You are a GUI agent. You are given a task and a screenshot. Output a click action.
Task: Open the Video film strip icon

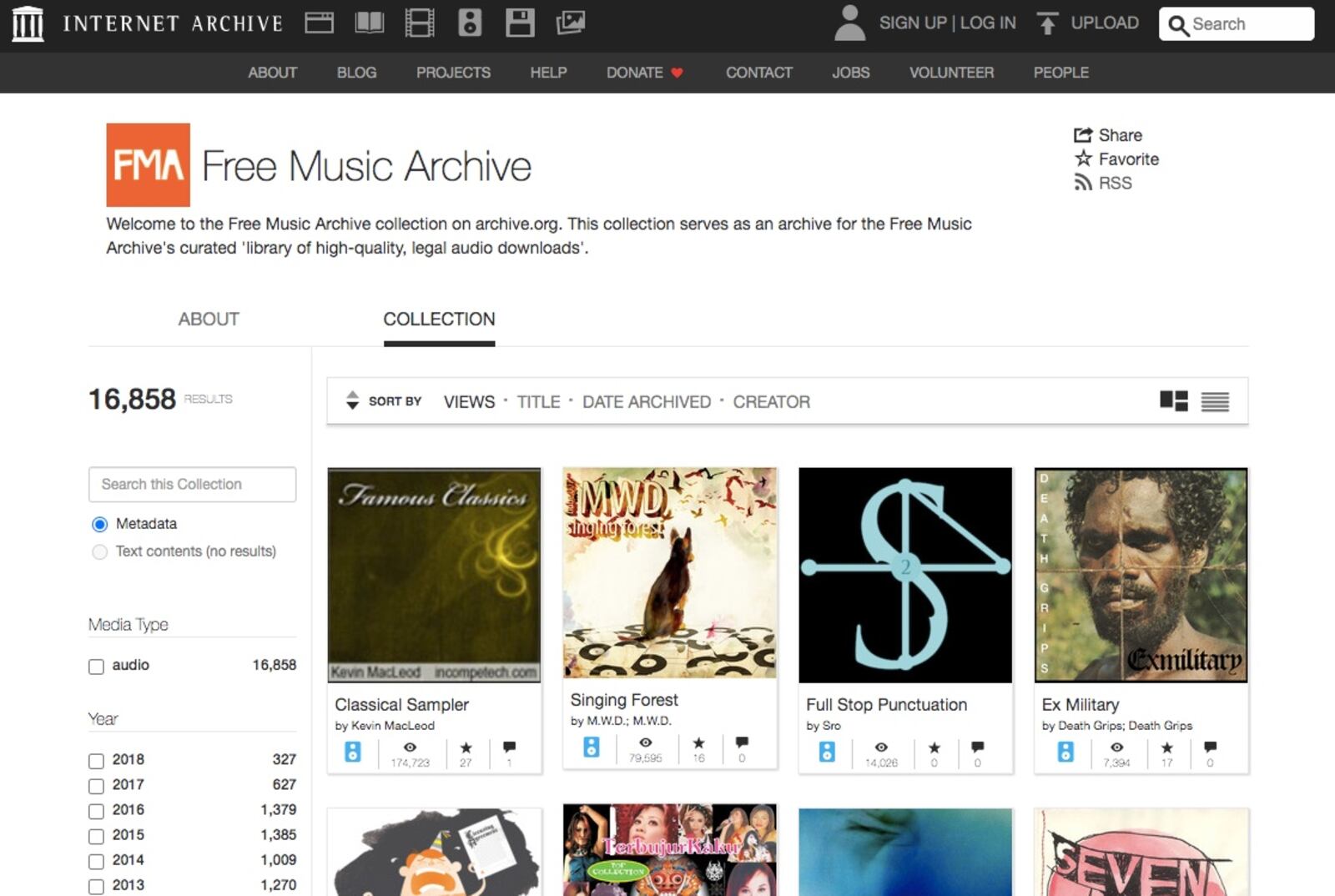tap(420, 23)
